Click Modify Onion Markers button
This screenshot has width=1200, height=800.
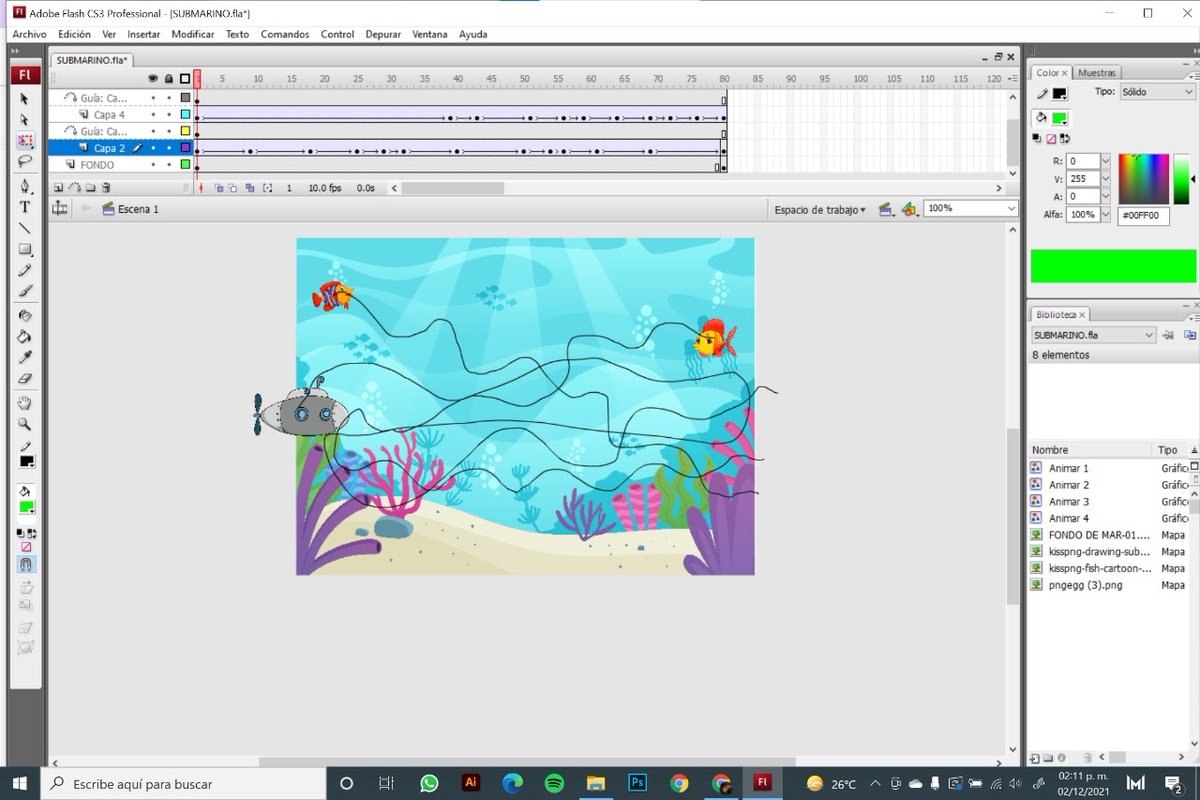point(267,187)
